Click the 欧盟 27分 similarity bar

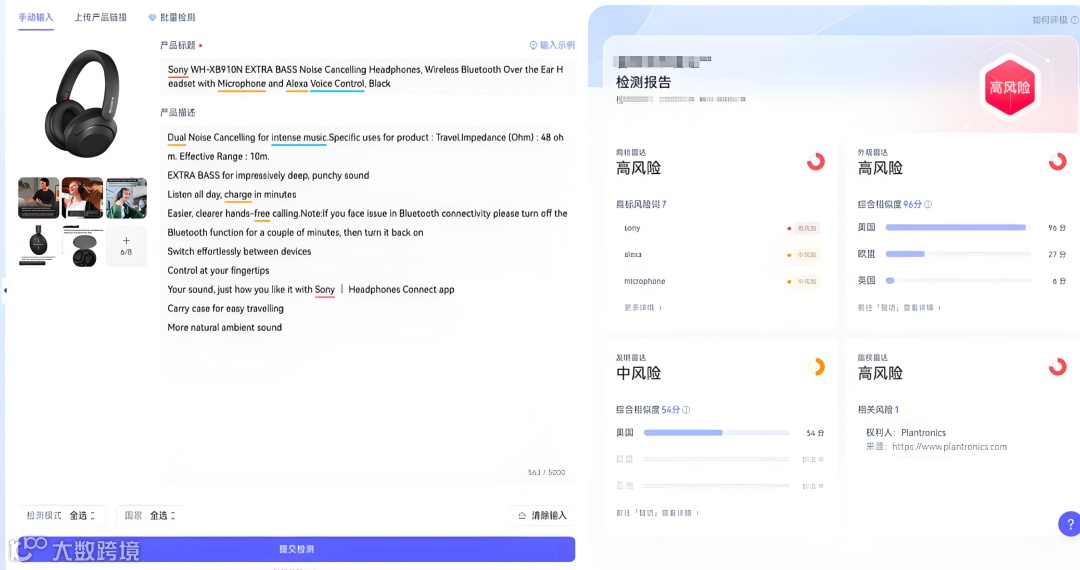[x=958, y=254]
